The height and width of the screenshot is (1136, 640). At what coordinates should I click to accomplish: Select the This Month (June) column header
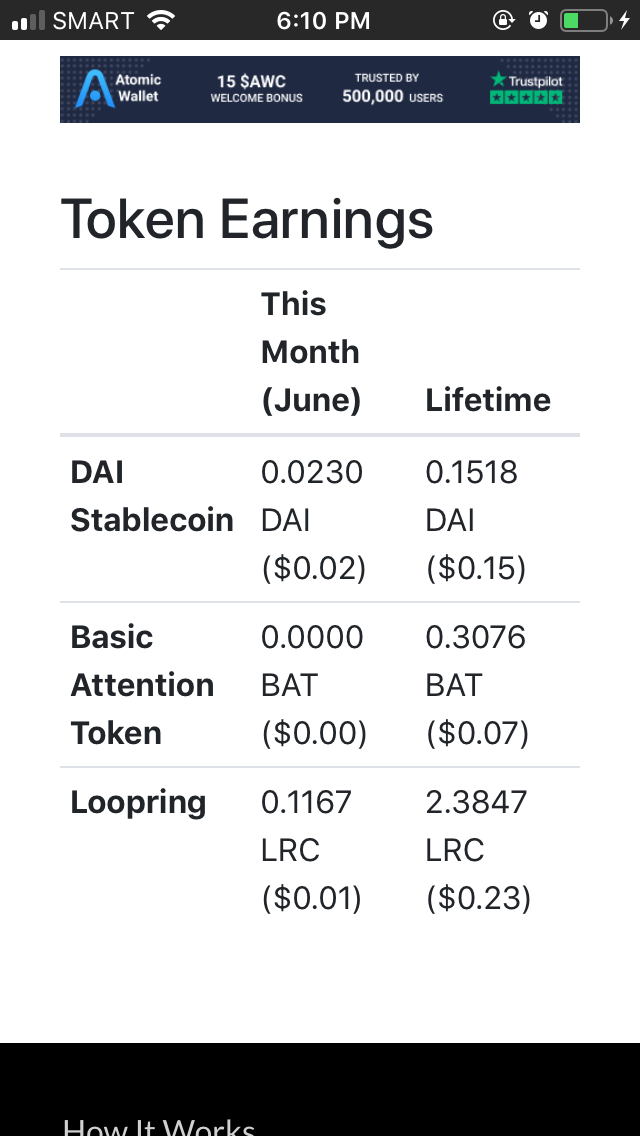point(311,352)
